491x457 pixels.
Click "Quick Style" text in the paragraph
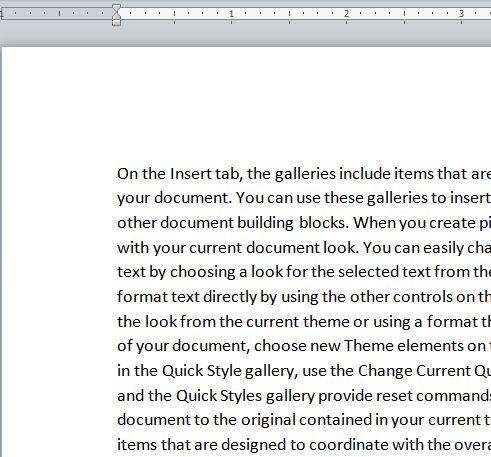[x=202, y=371]
